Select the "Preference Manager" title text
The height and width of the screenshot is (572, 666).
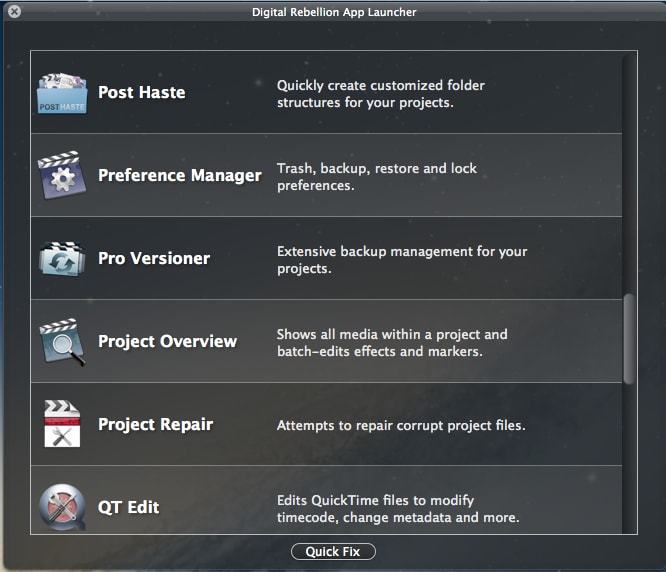point(180,176)
